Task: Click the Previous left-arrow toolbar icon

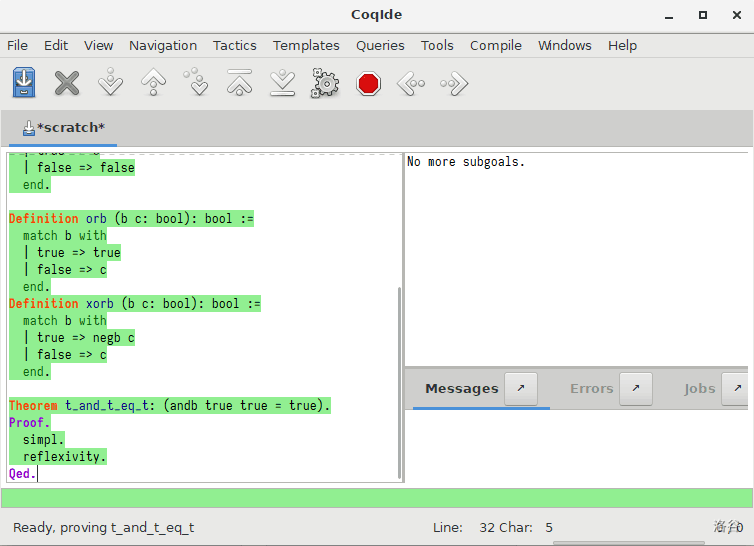Action: 411,83
